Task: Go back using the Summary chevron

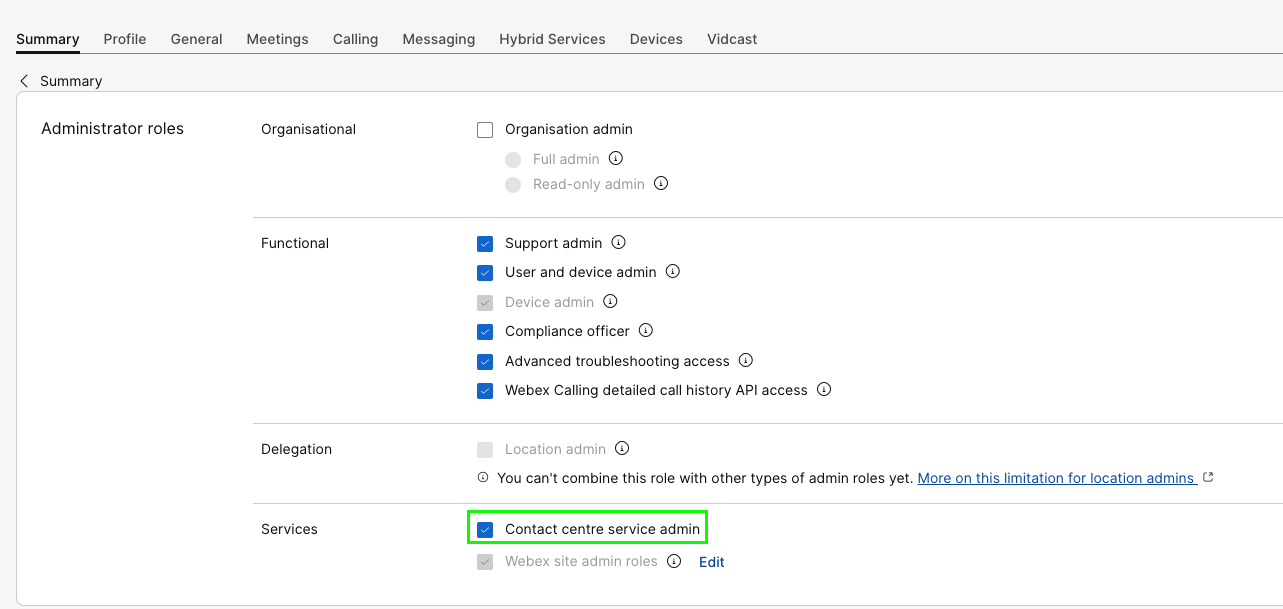Action: point(24,80)
